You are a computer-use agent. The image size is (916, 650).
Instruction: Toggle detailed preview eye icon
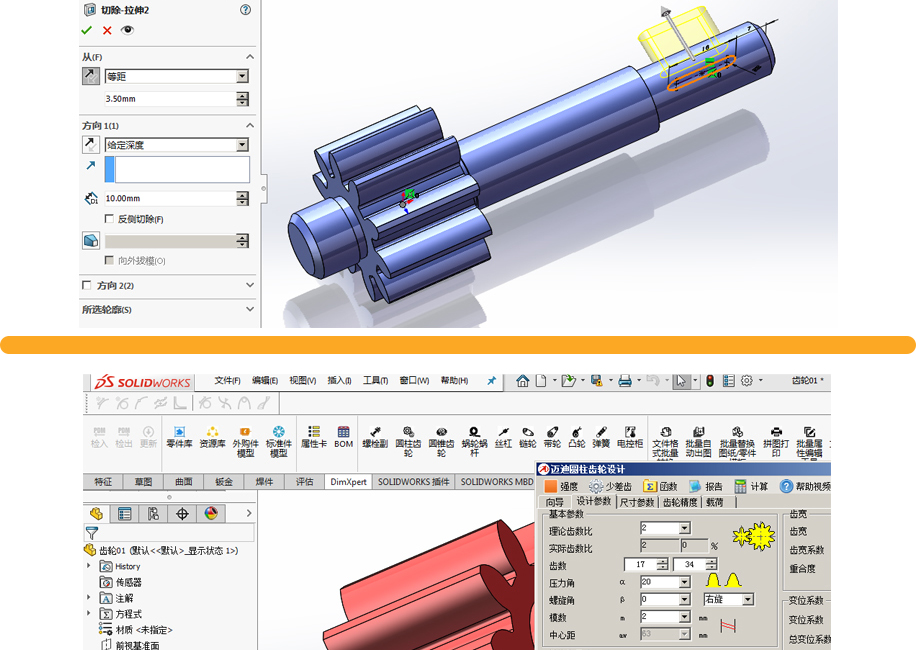127,30
